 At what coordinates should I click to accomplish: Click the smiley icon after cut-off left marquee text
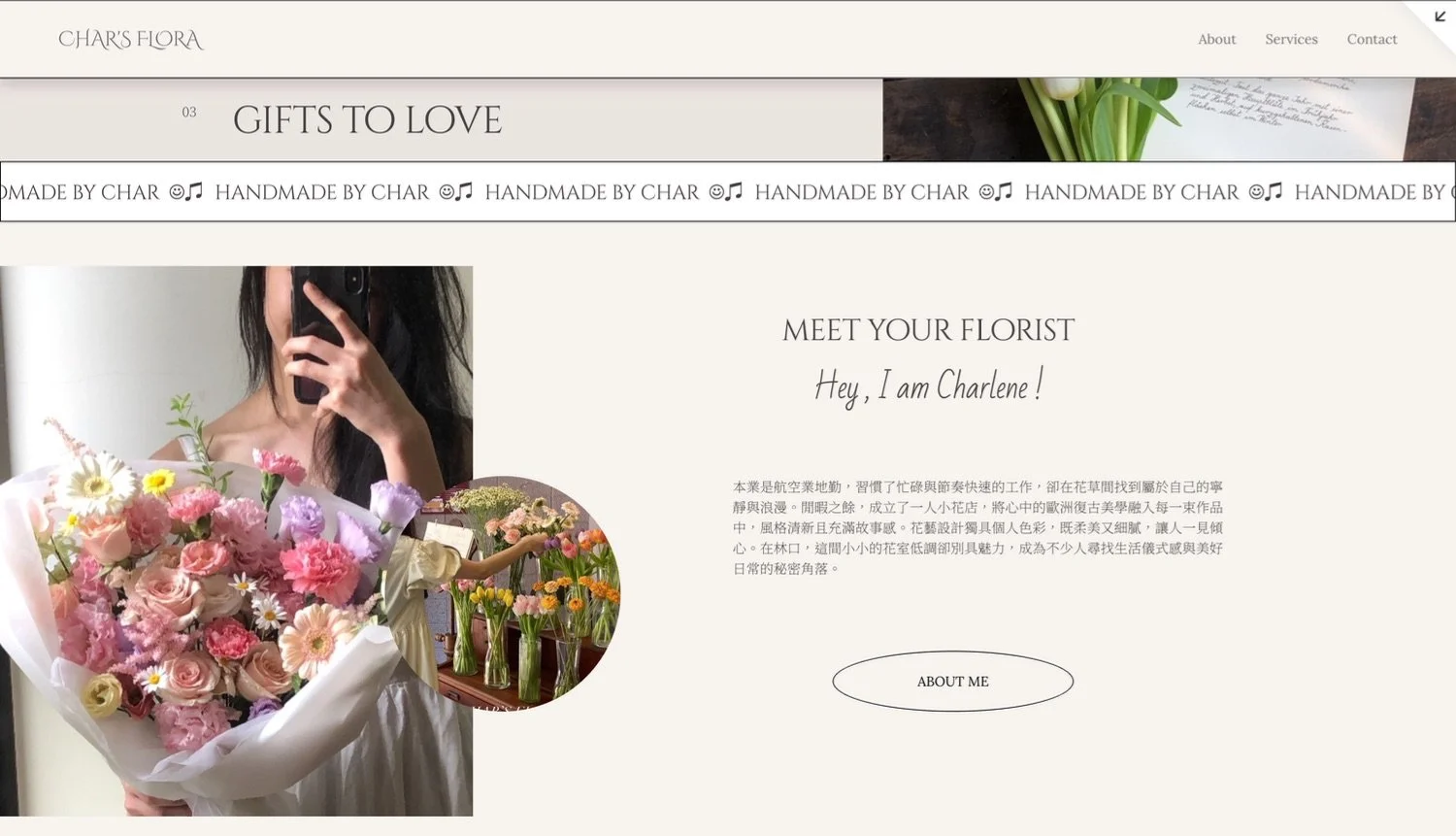tap(177, 192)
